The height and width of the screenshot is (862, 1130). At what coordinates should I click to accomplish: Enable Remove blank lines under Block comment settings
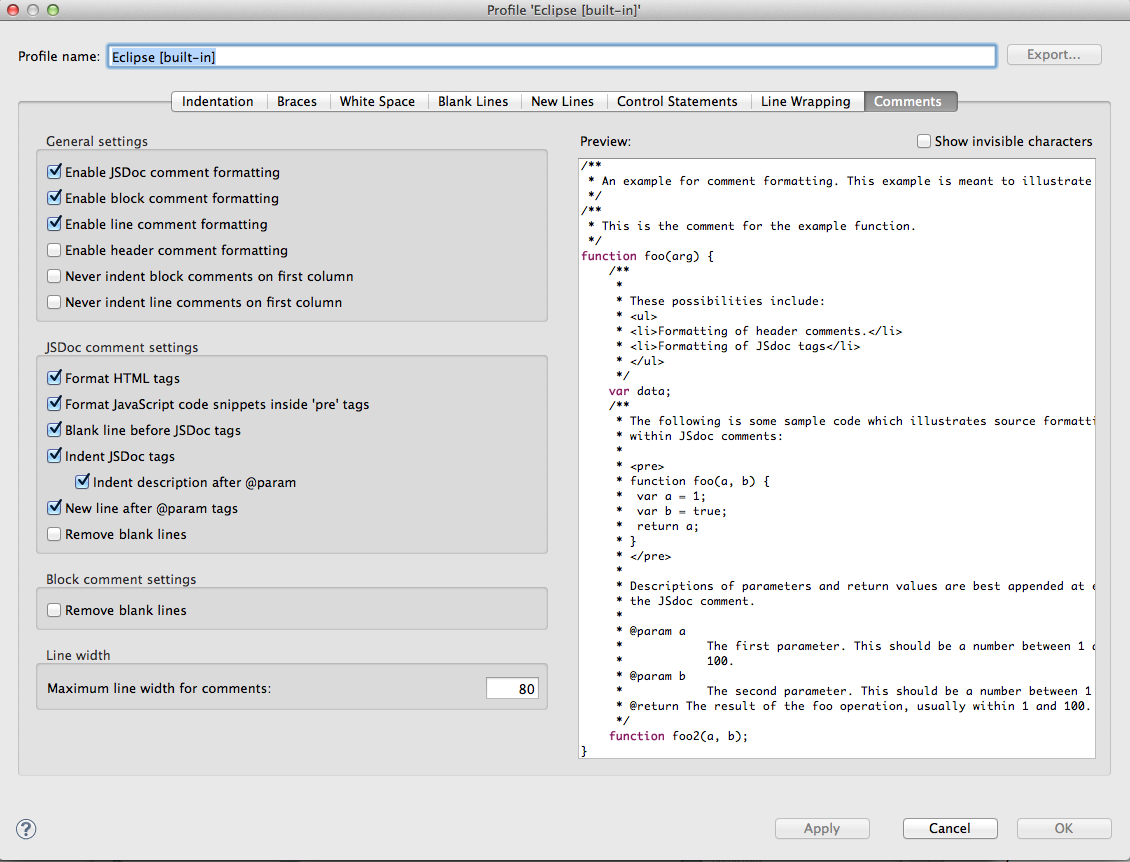point(55,610)
